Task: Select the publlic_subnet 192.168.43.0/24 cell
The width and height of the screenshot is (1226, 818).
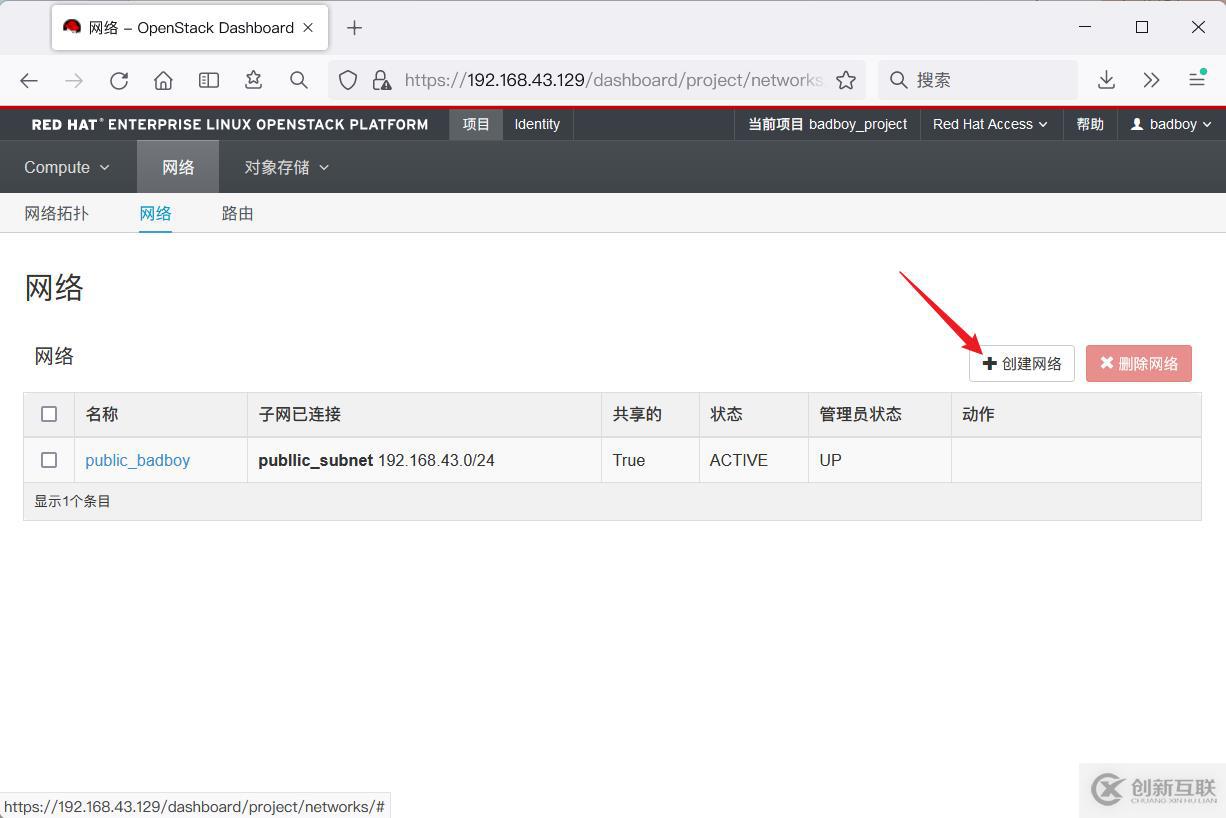Action: coord(424,460)
